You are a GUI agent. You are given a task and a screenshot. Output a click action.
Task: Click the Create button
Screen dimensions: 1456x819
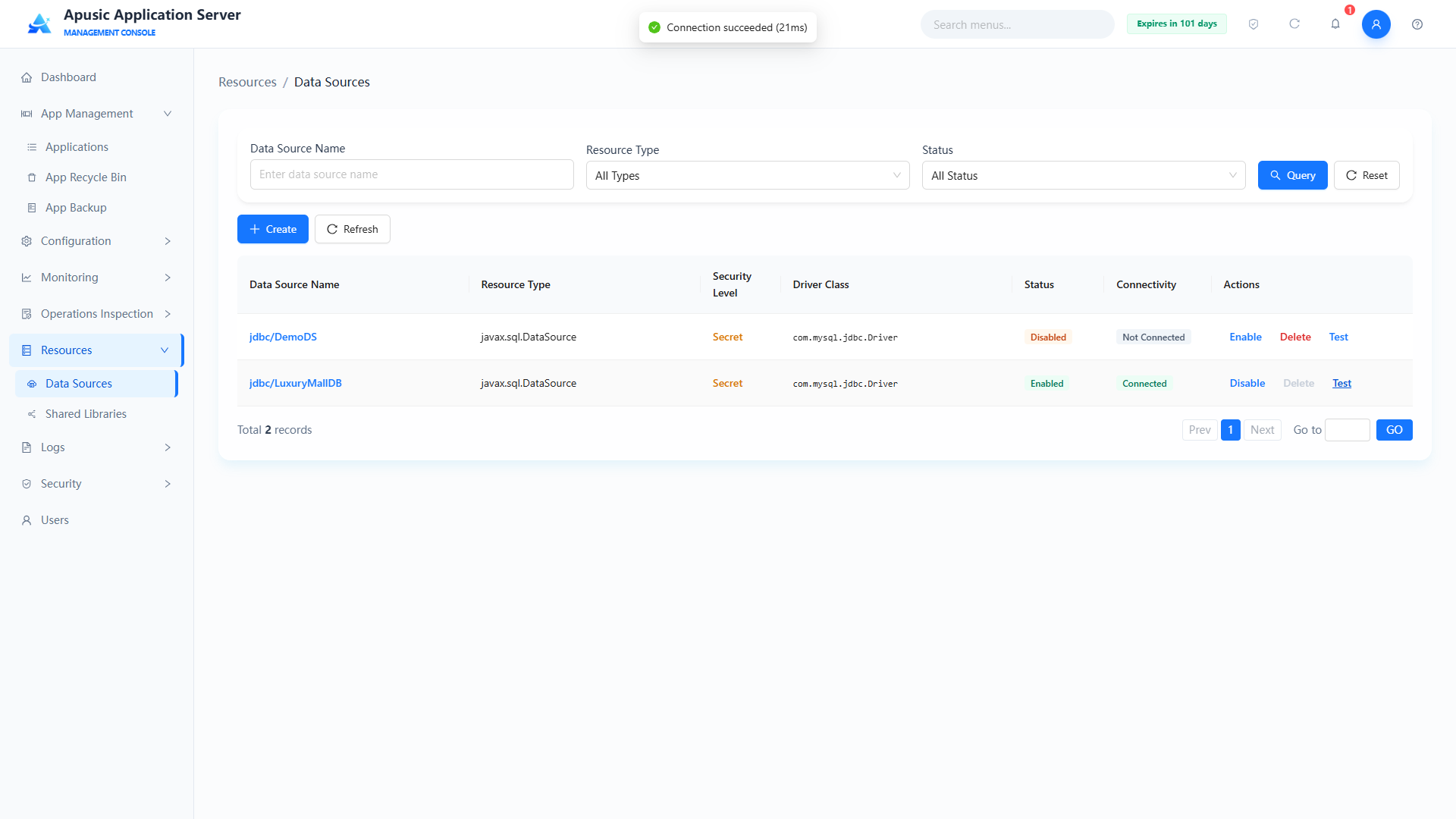tap(273, 229)
